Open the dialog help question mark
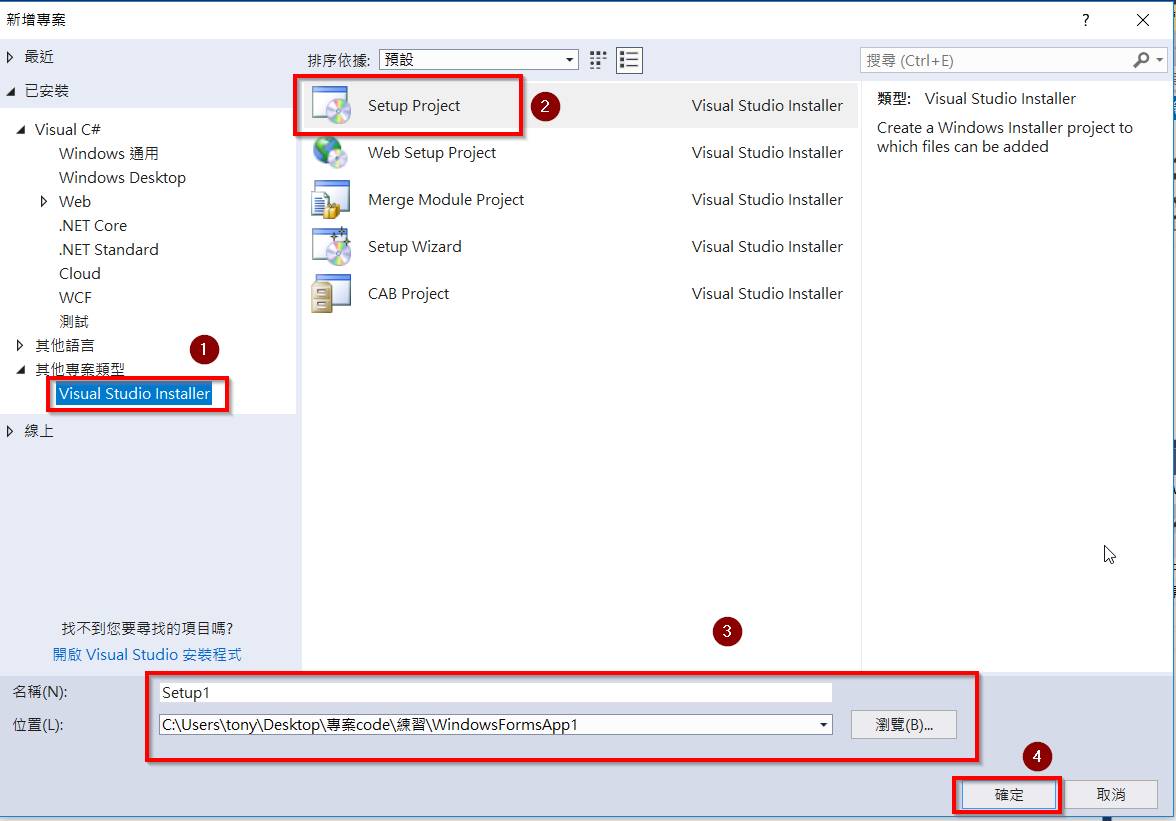 1085,20
